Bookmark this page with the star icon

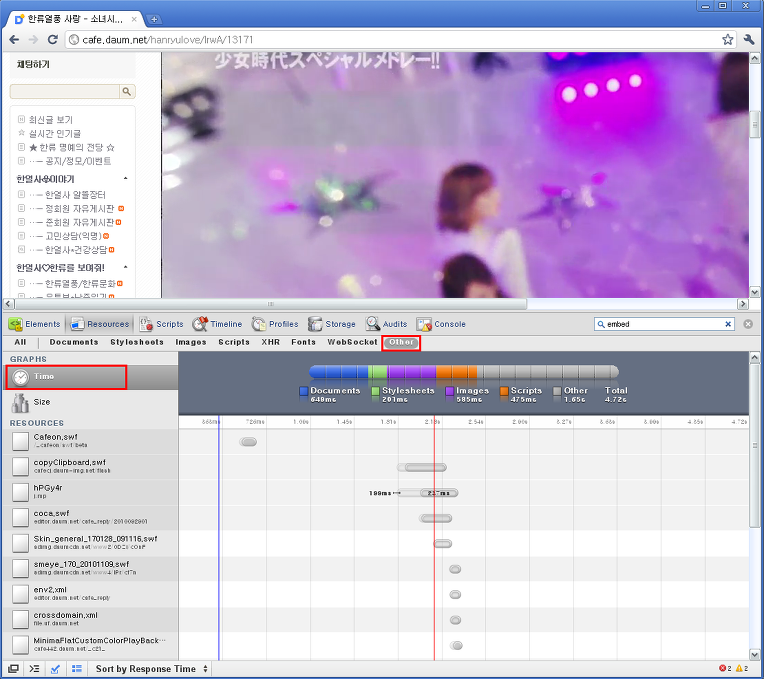point(727,39)
